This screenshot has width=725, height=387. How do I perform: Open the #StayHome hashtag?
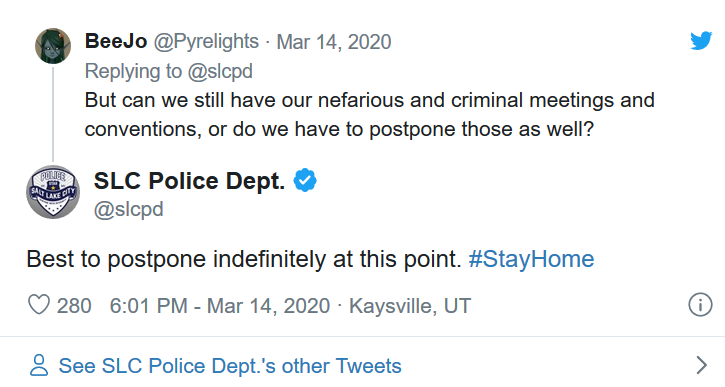[531, 259]
